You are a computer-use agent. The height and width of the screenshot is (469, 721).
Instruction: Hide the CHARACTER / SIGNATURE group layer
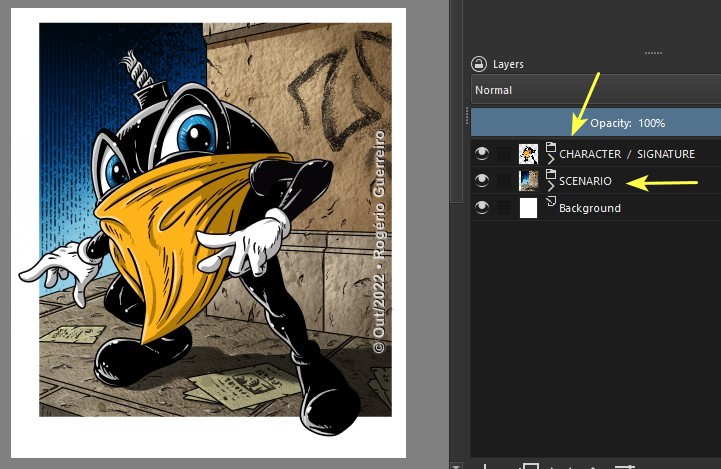tap(482, 153)
